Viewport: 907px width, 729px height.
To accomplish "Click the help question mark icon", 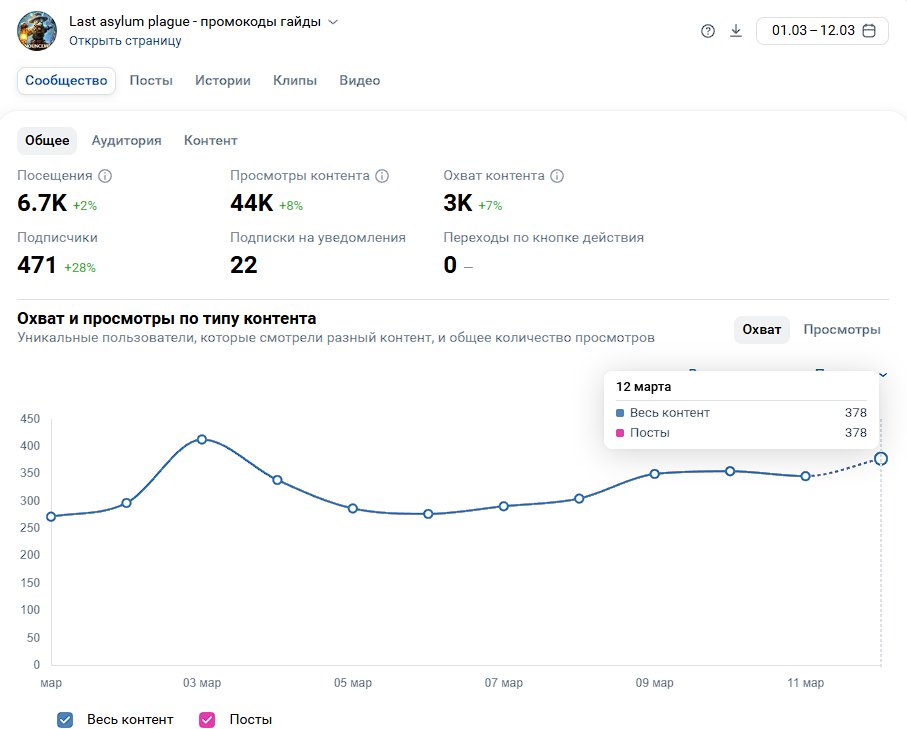I will (708, 31).
